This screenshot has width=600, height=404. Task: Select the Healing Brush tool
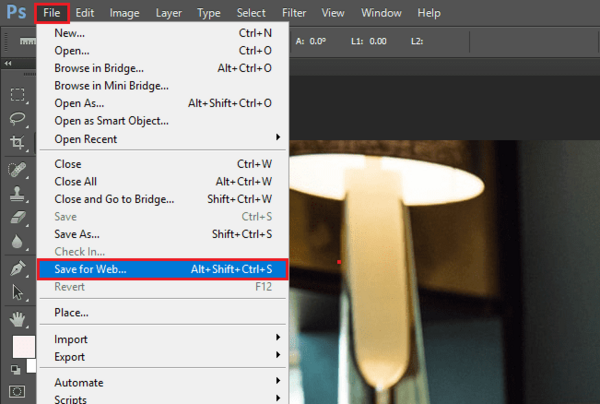(17, 169)
